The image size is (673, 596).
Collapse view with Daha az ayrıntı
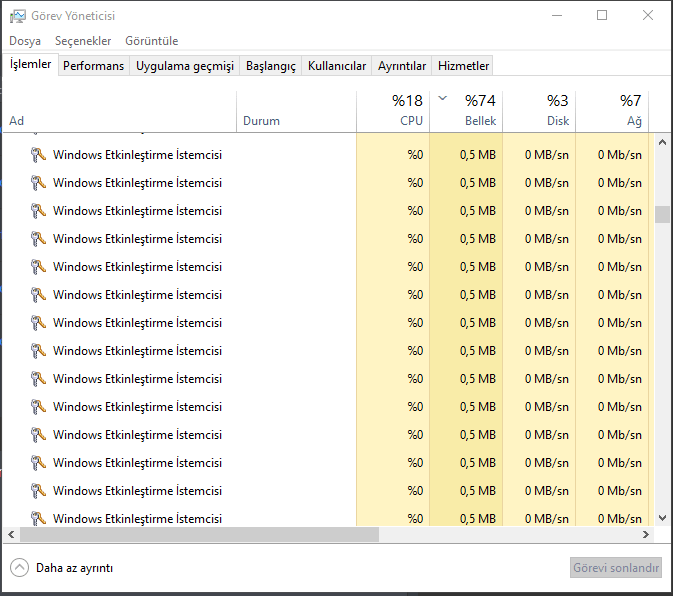61,568
